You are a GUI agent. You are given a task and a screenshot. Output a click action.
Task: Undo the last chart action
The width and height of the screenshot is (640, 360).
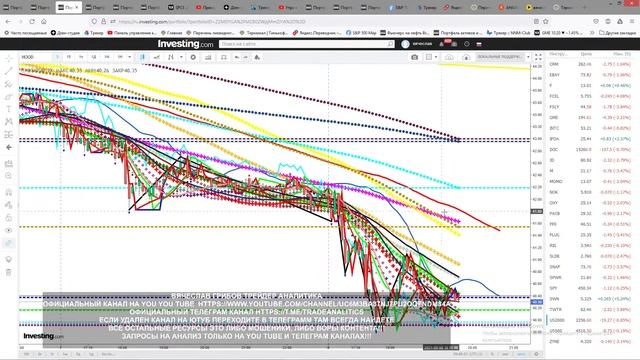237,57
